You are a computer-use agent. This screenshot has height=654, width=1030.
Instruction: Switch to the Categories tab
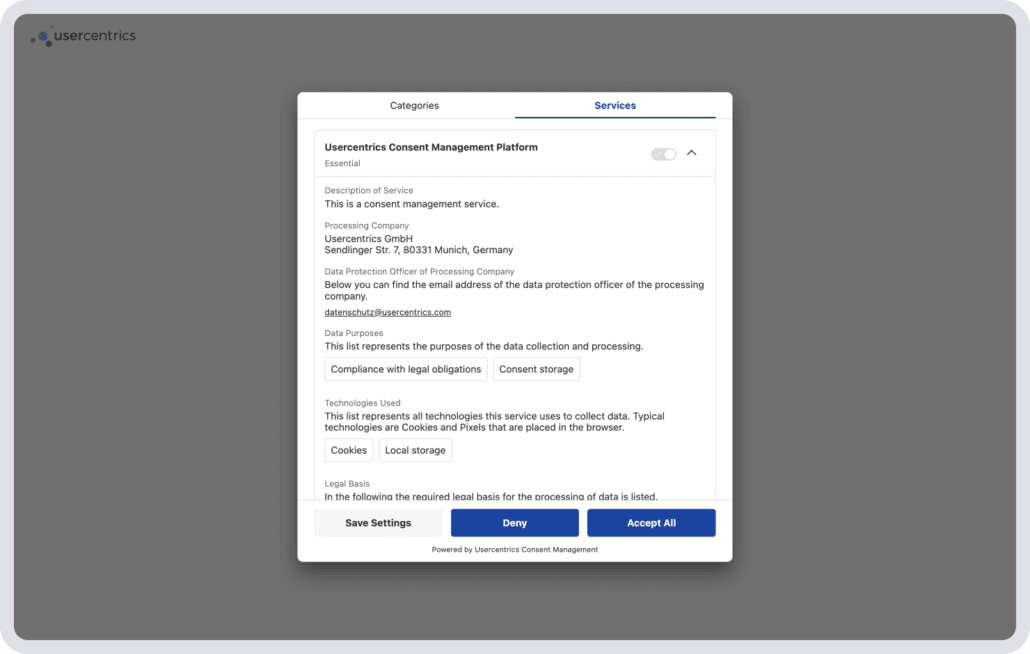coord(414,106)
